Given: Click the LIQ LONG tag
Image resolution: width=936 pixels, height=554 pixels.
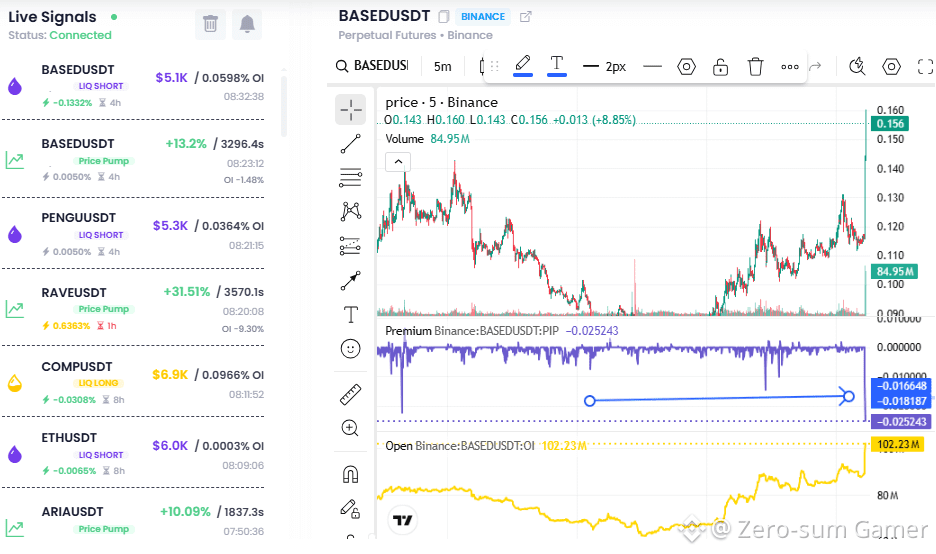Looking at the screenshot, I should (98, 383).
